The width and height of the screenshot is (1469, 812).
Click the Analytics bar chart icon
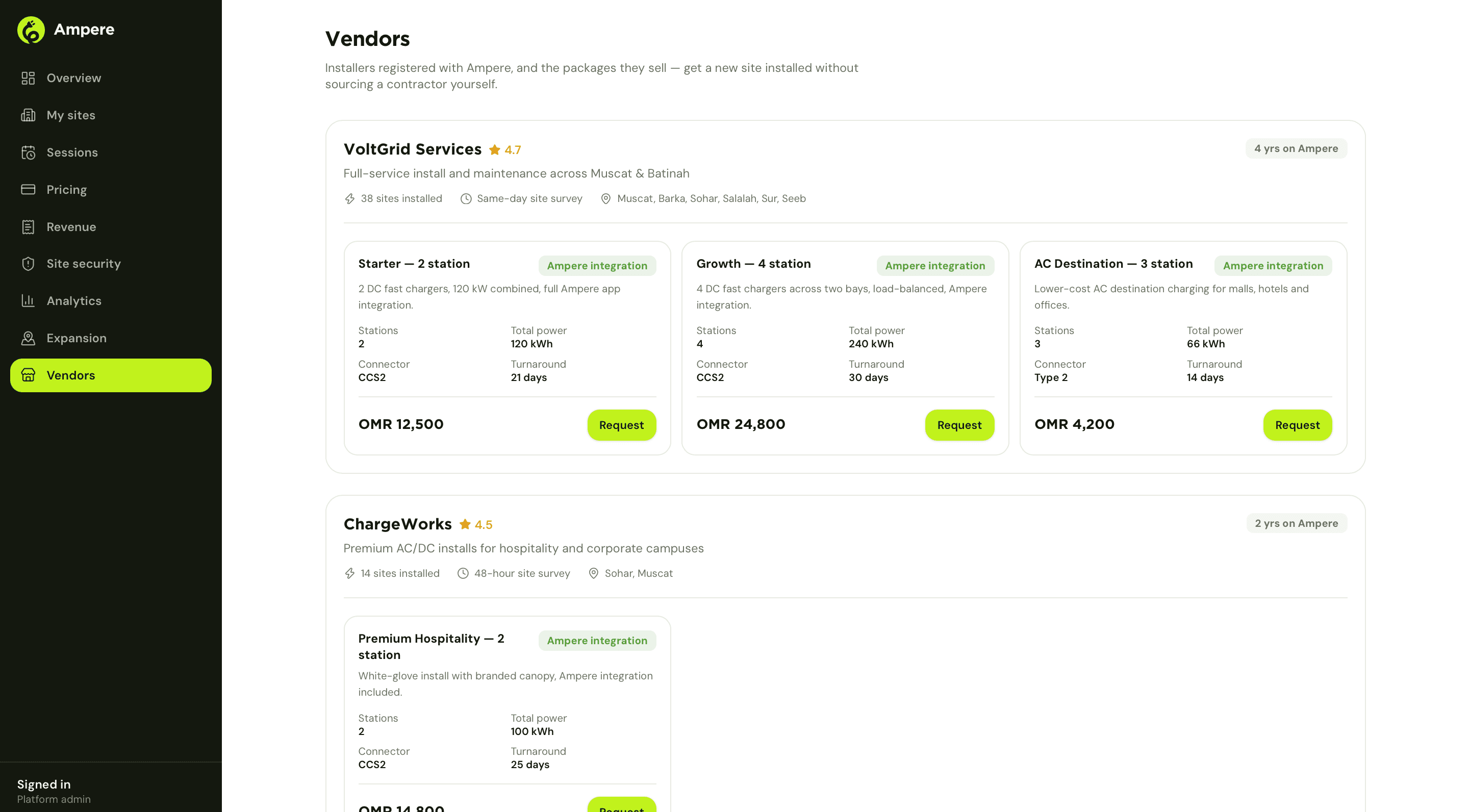tap(28, 301)
